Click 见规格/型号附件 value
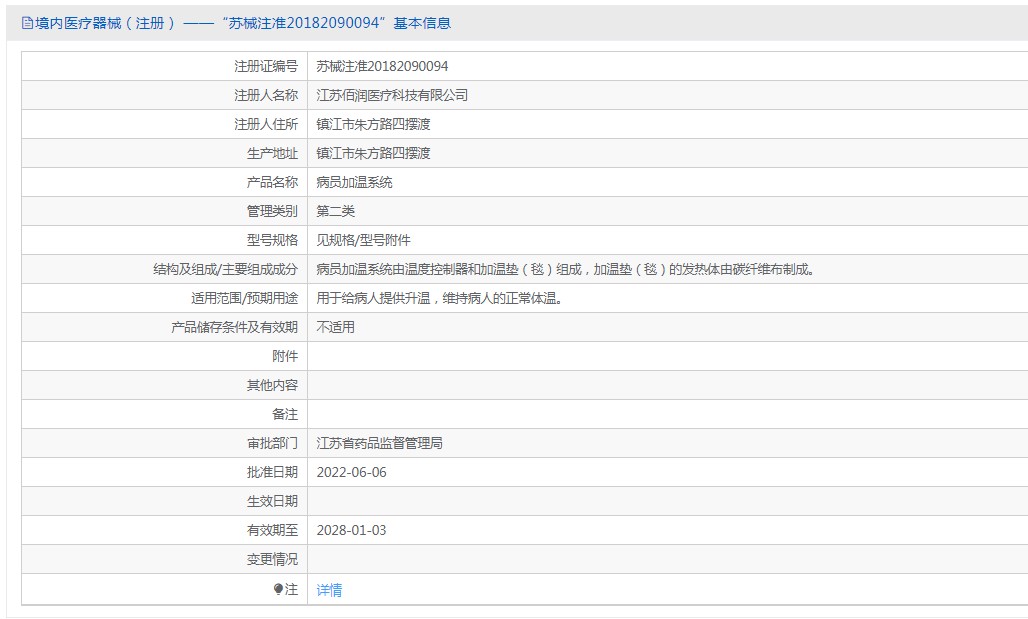 363,240
